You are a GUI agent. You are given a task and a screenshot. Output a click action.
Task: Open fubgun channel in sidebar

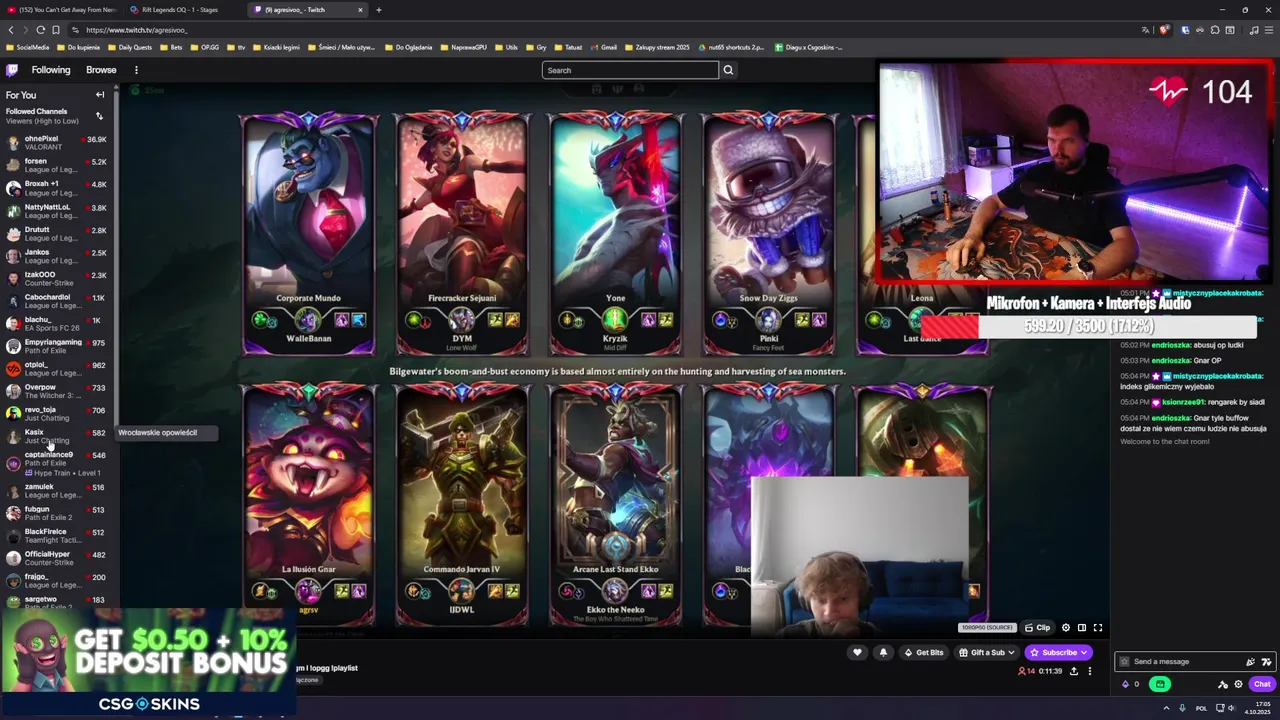coord(56,514)
